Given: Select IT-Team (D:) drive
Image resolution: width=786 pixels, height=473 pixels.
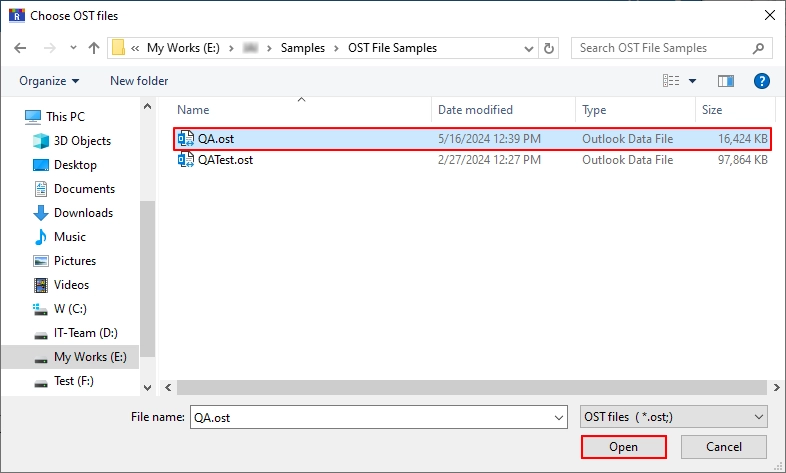Looking at the screenshot, I should pos(85,333).
